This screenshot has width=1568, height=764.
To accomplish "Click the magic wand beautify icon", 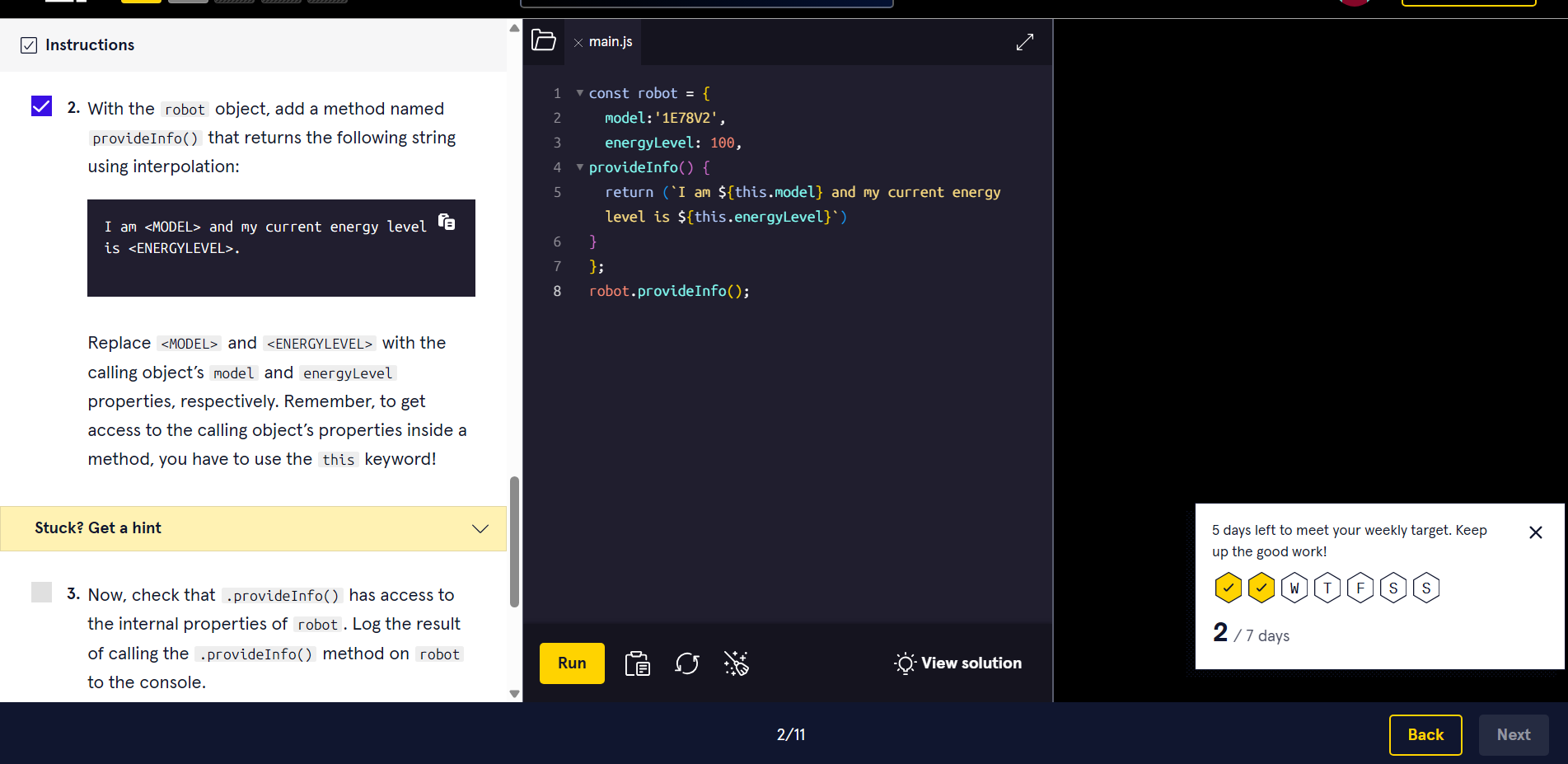I will (736, 663).
